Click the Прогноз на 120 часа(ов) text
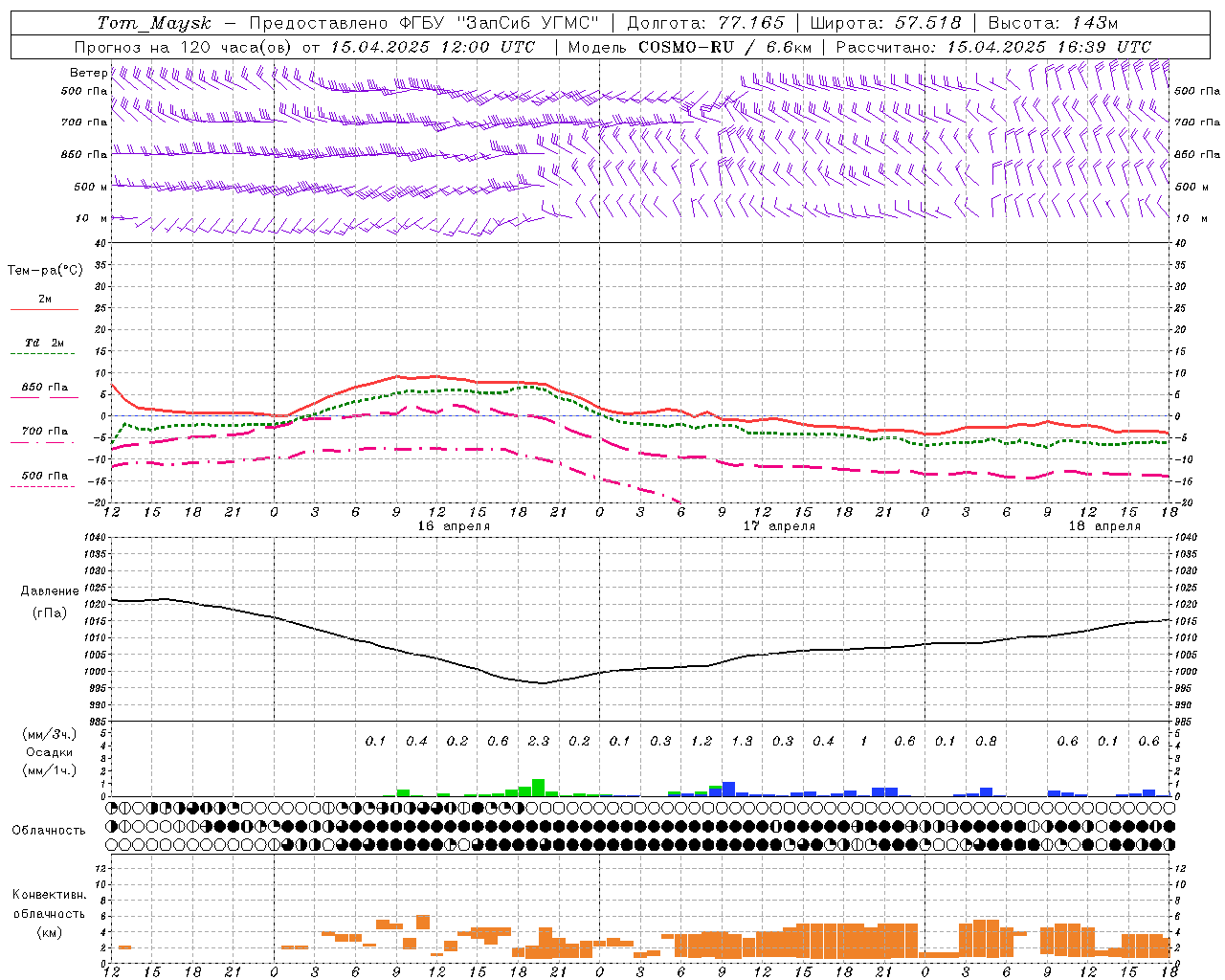Image resolution: width=1225 pixels, height=980 pixels. (x=184, y=46)
